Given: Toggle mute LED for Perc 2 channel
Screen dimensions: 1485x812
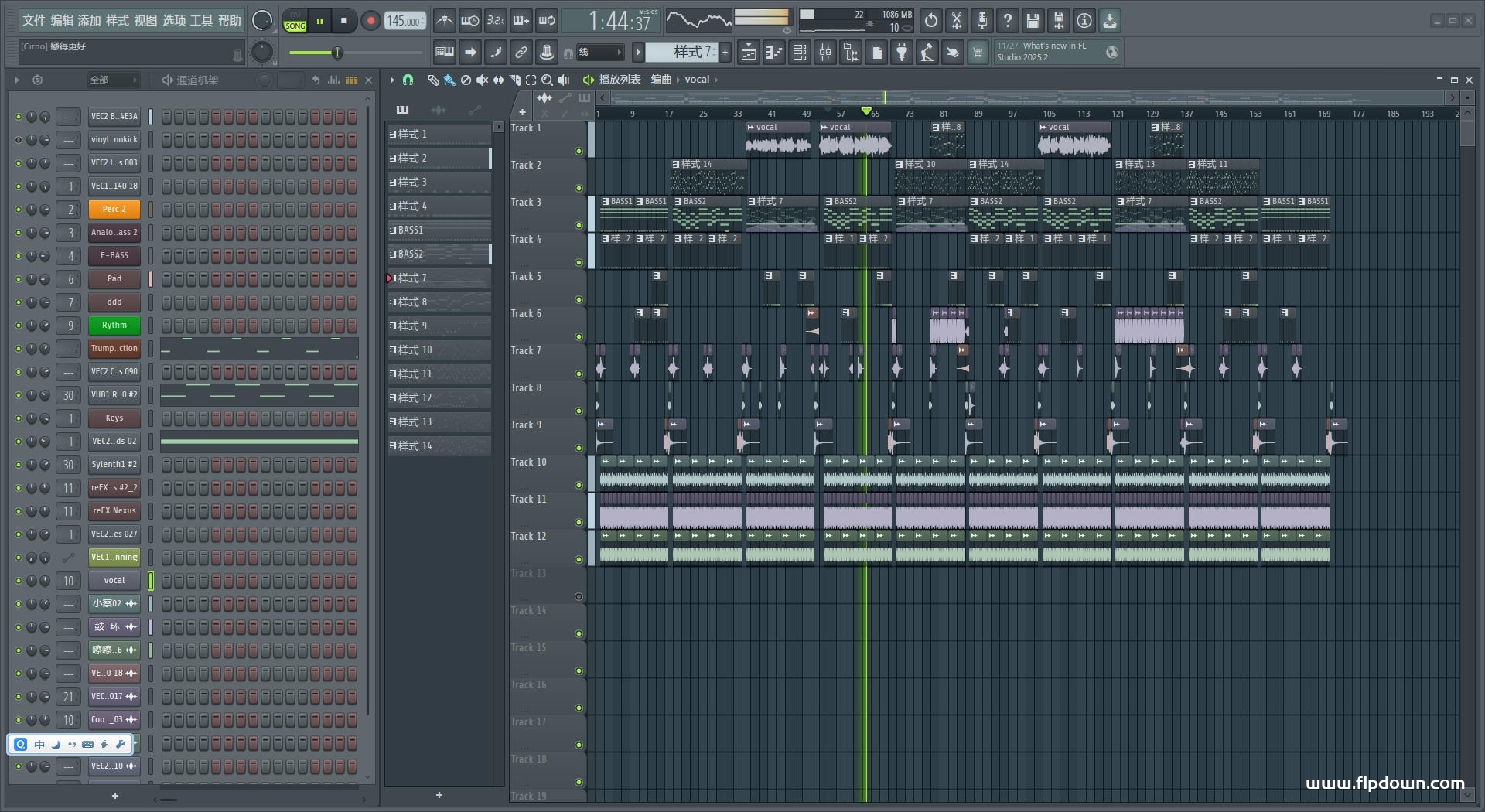Looking at the screenshot, I should 19,210.
